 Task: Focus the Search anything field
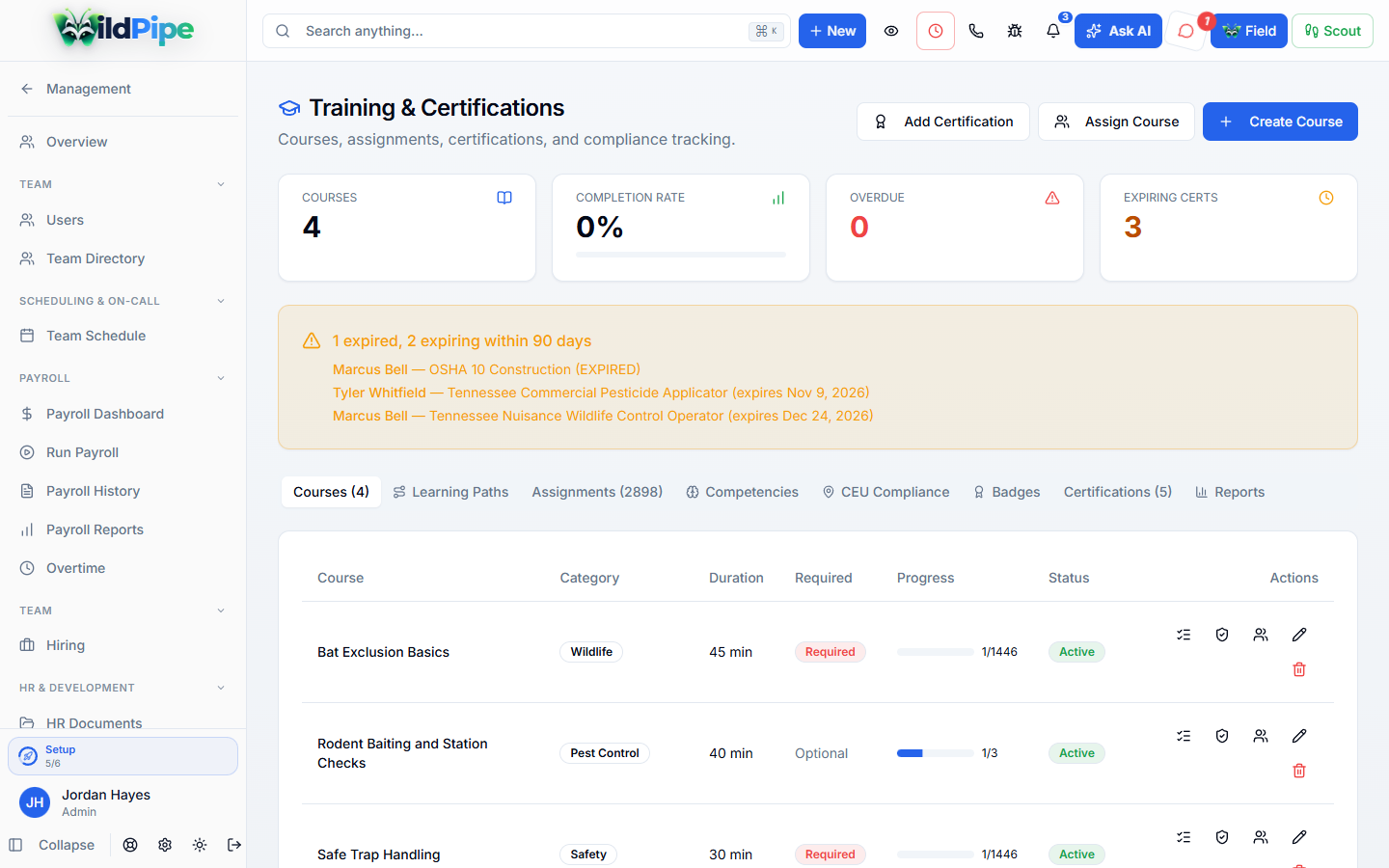527,31
